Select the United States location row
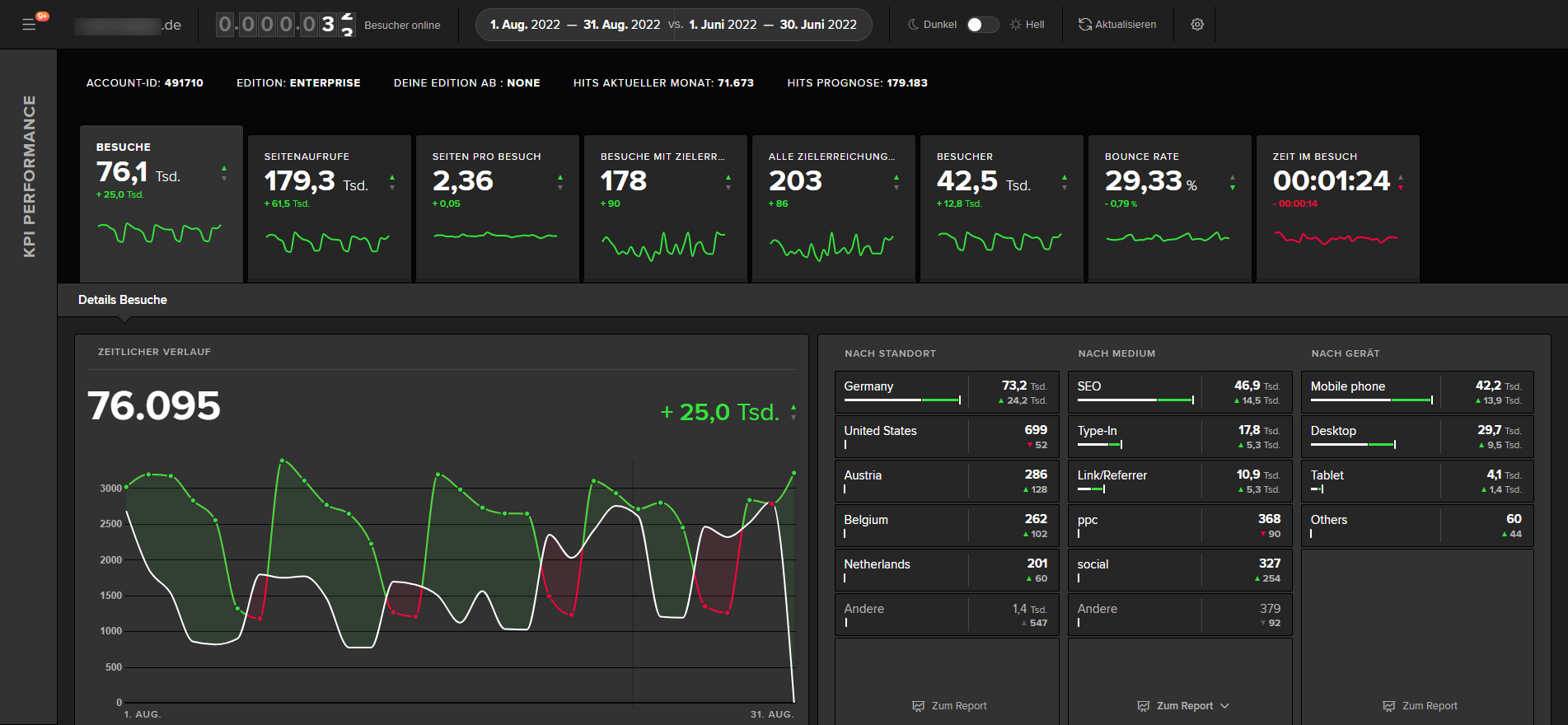The width and height of the screenshot is (1568, 725). point(947,437)
